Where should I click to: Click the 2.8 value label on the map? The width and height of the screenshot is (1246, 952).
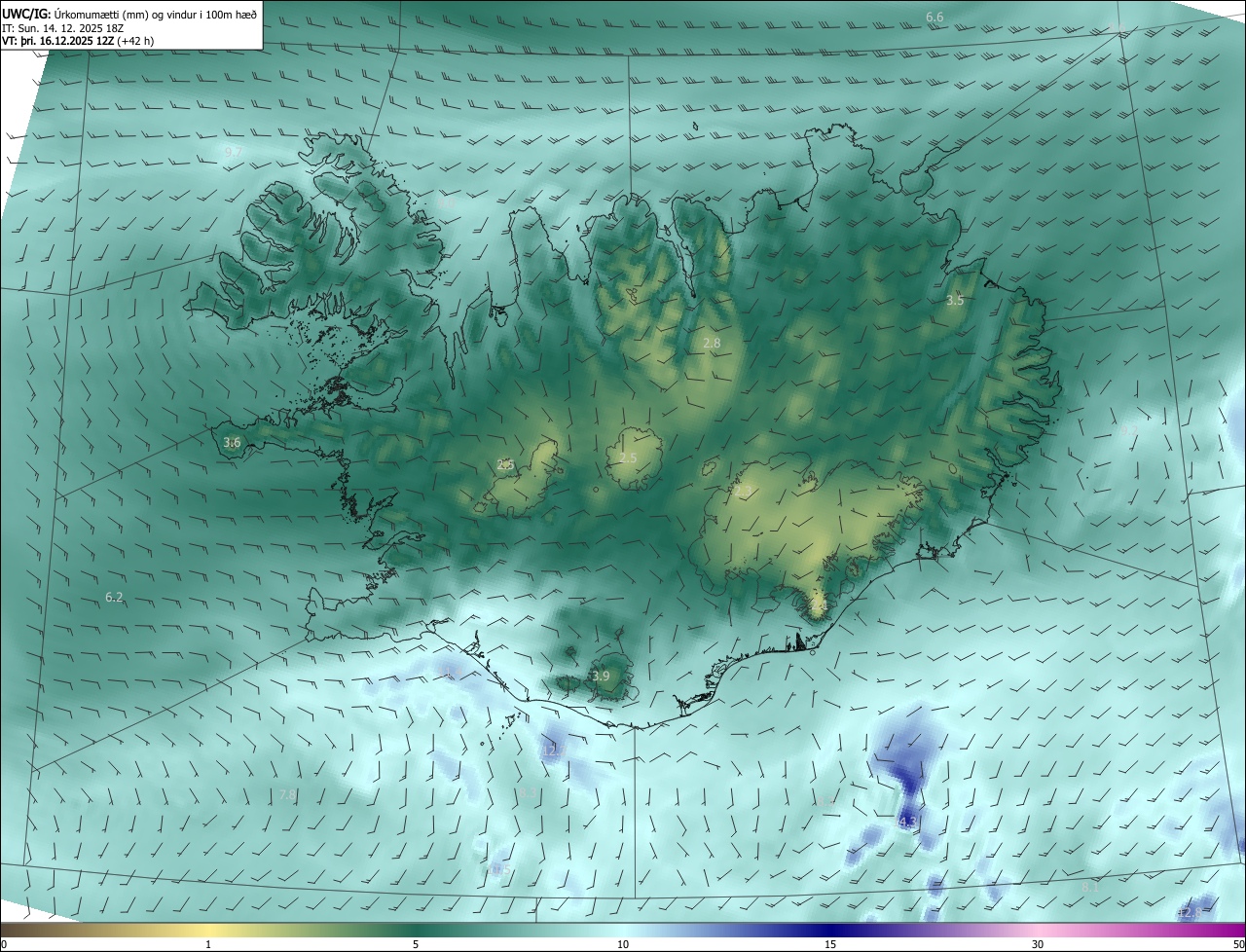point(712,343)
